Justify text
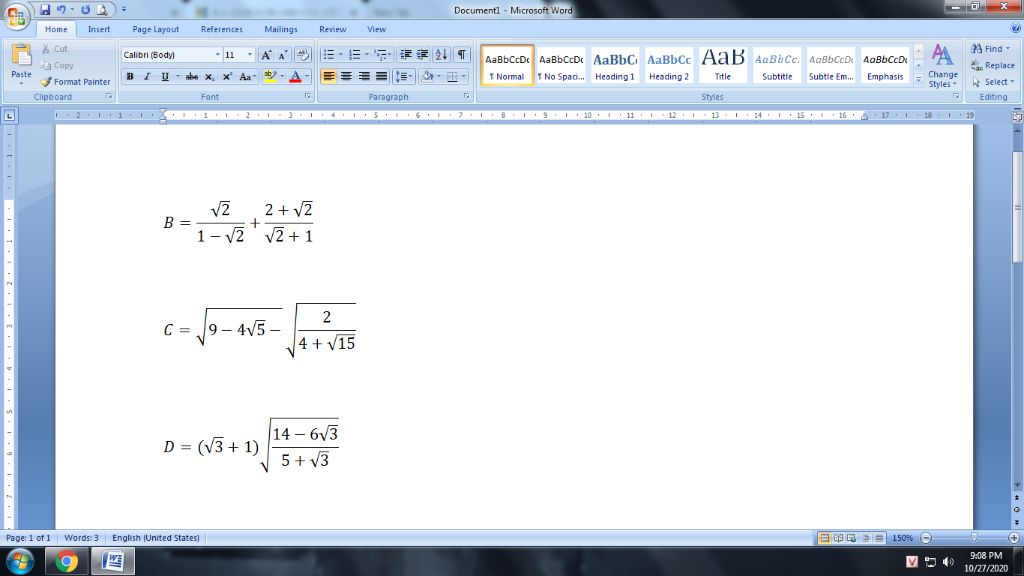This screenshot has width=1024, height=576. pos(381,76)
